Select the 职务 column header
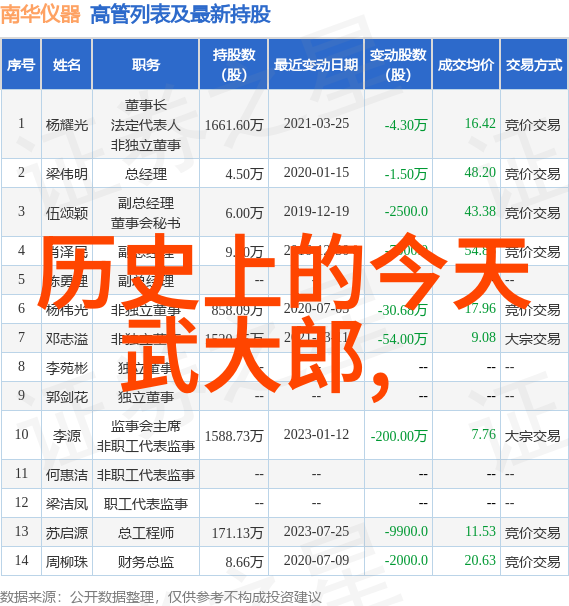The image size is (569, 606). click(x=146, y=65)
